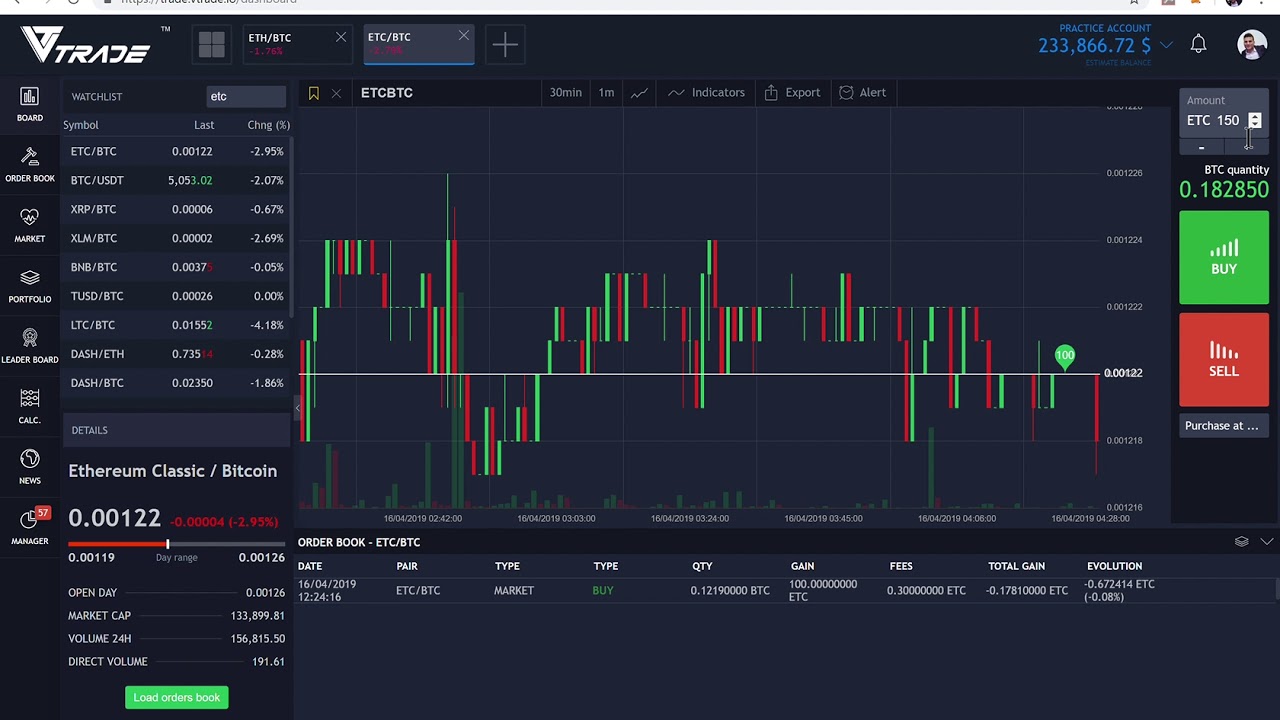Screen dimensions: 1280x720
Task: Click the grid layout icon in the top bar
Action: tap(211, 44)
